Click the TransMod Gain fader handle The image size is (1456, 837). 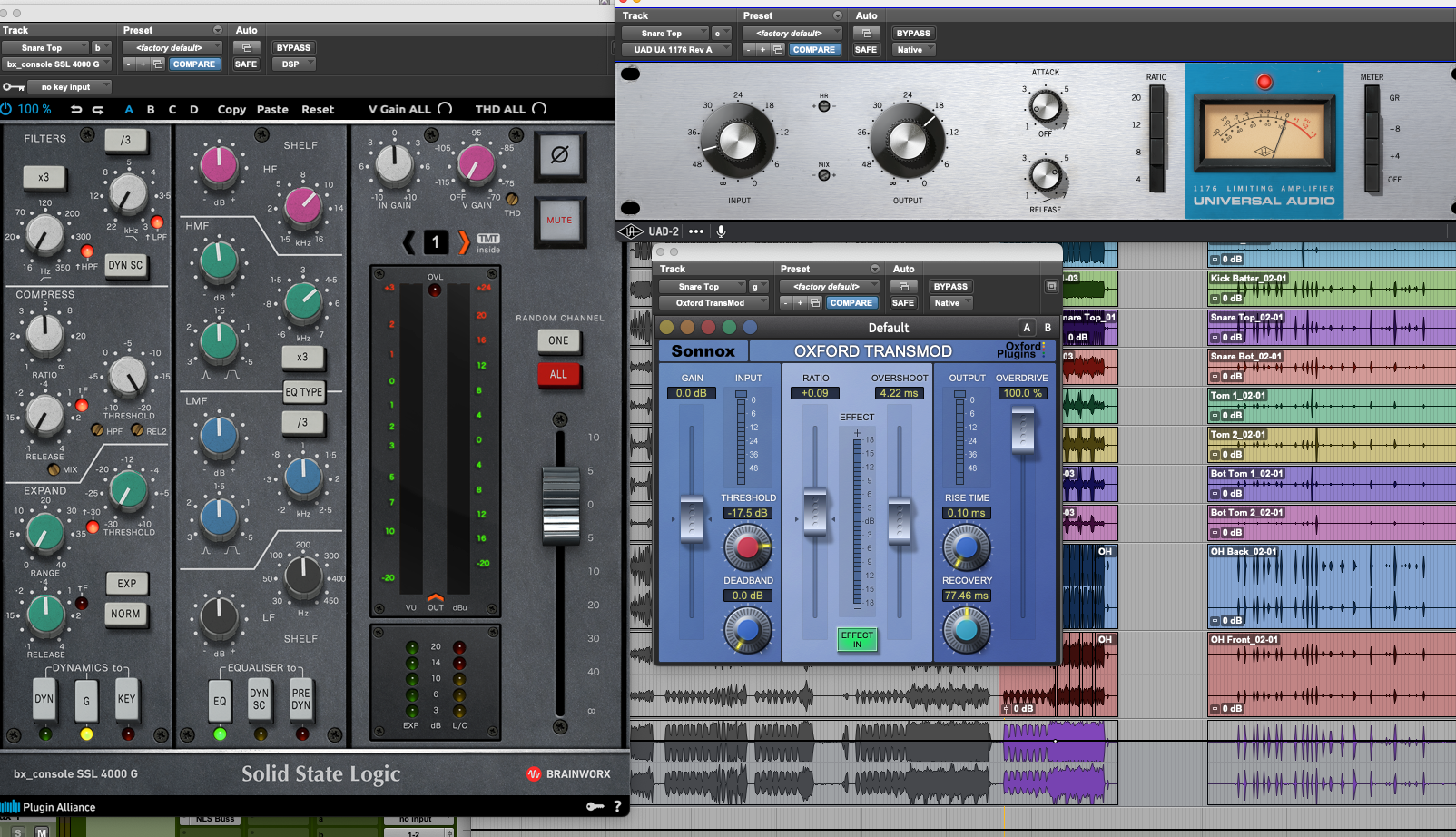point(692,519)
